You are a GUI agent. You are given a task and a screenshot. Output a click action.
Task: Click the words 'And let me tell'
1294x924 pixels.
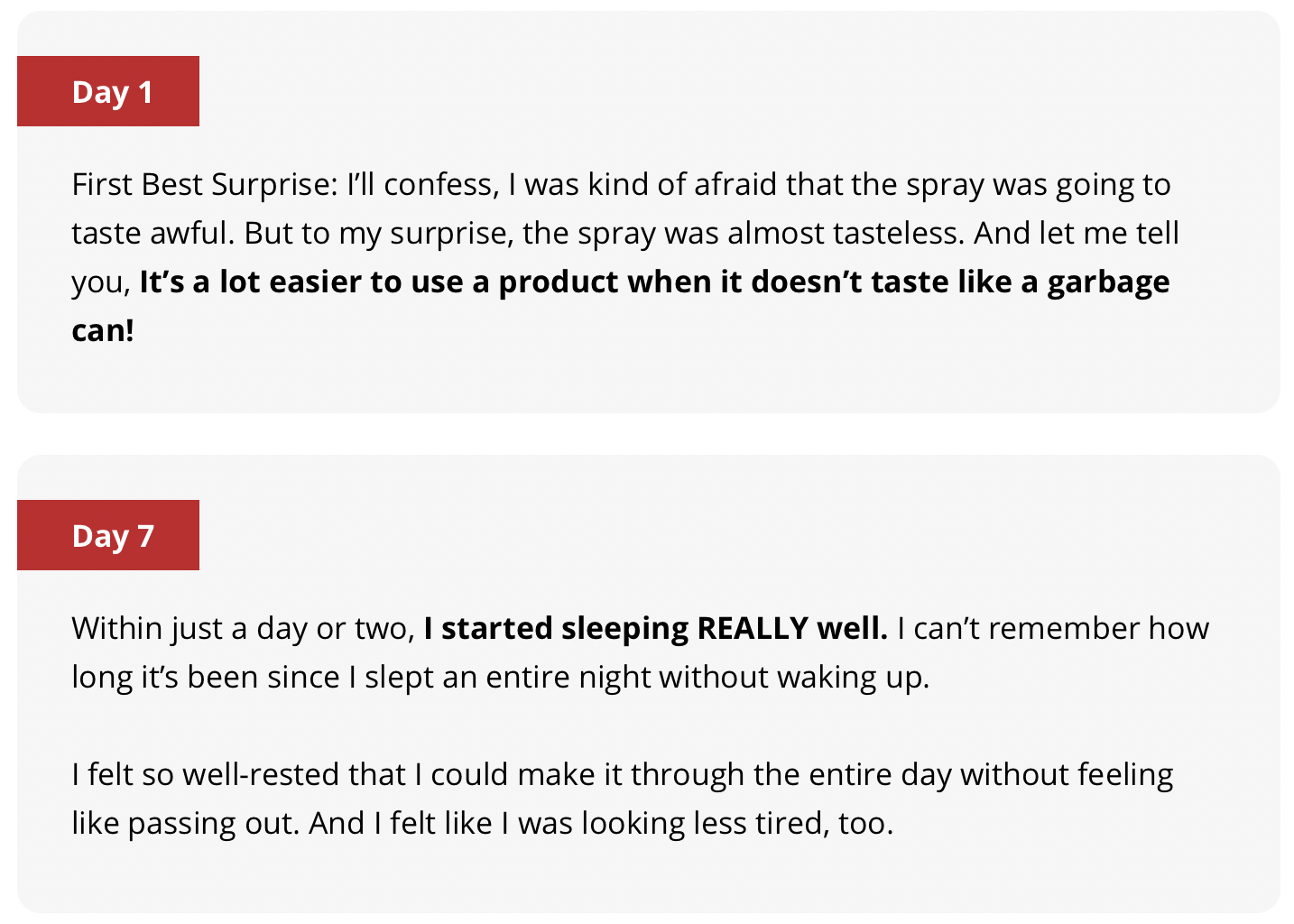pyautogui.click(x=1077, y=233)
